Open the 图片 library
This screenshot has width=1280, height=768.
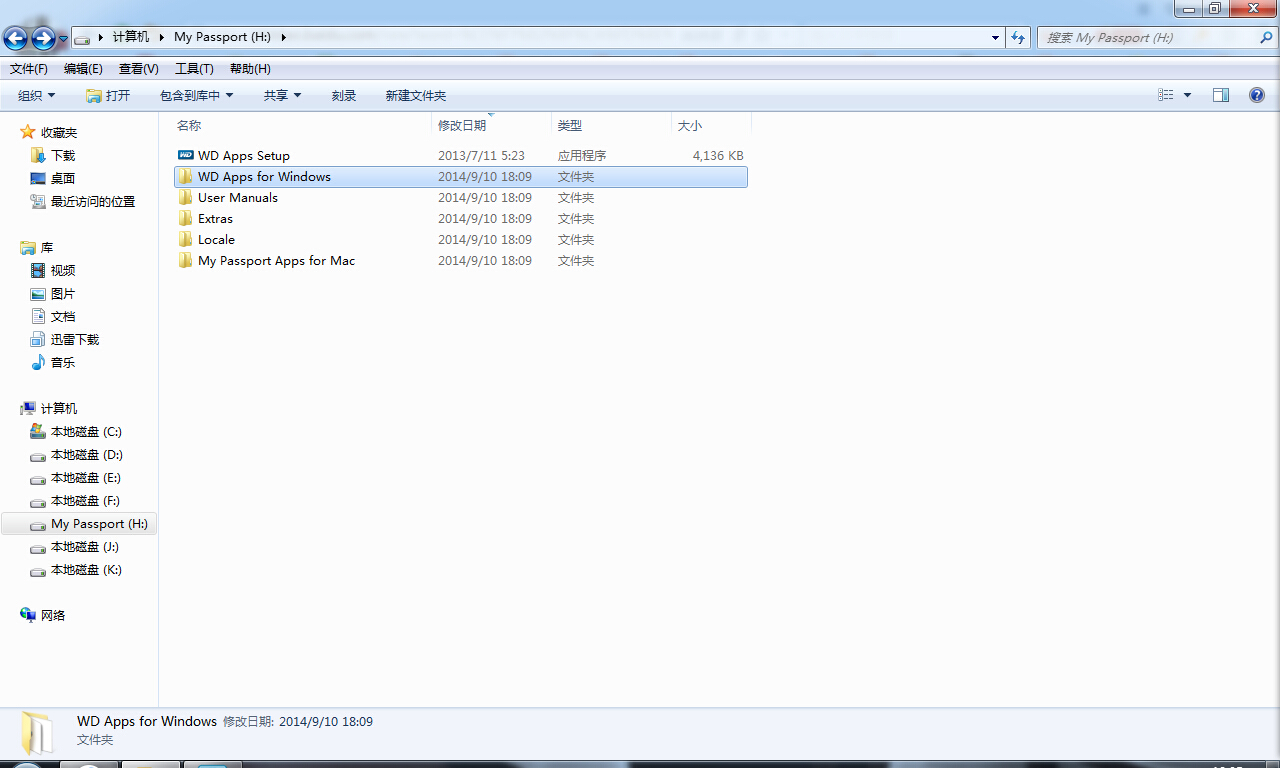tap(63, 294)
